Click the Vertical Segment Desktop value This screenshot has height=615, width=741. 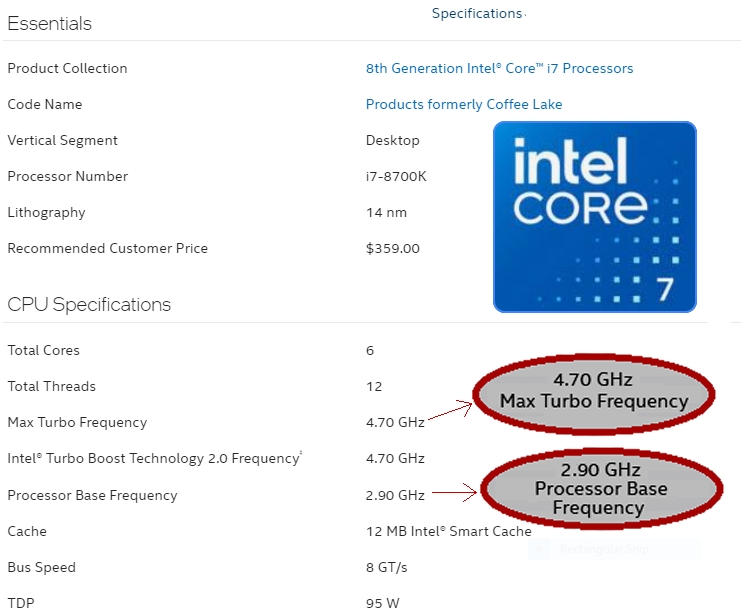(x=392, y=140)
